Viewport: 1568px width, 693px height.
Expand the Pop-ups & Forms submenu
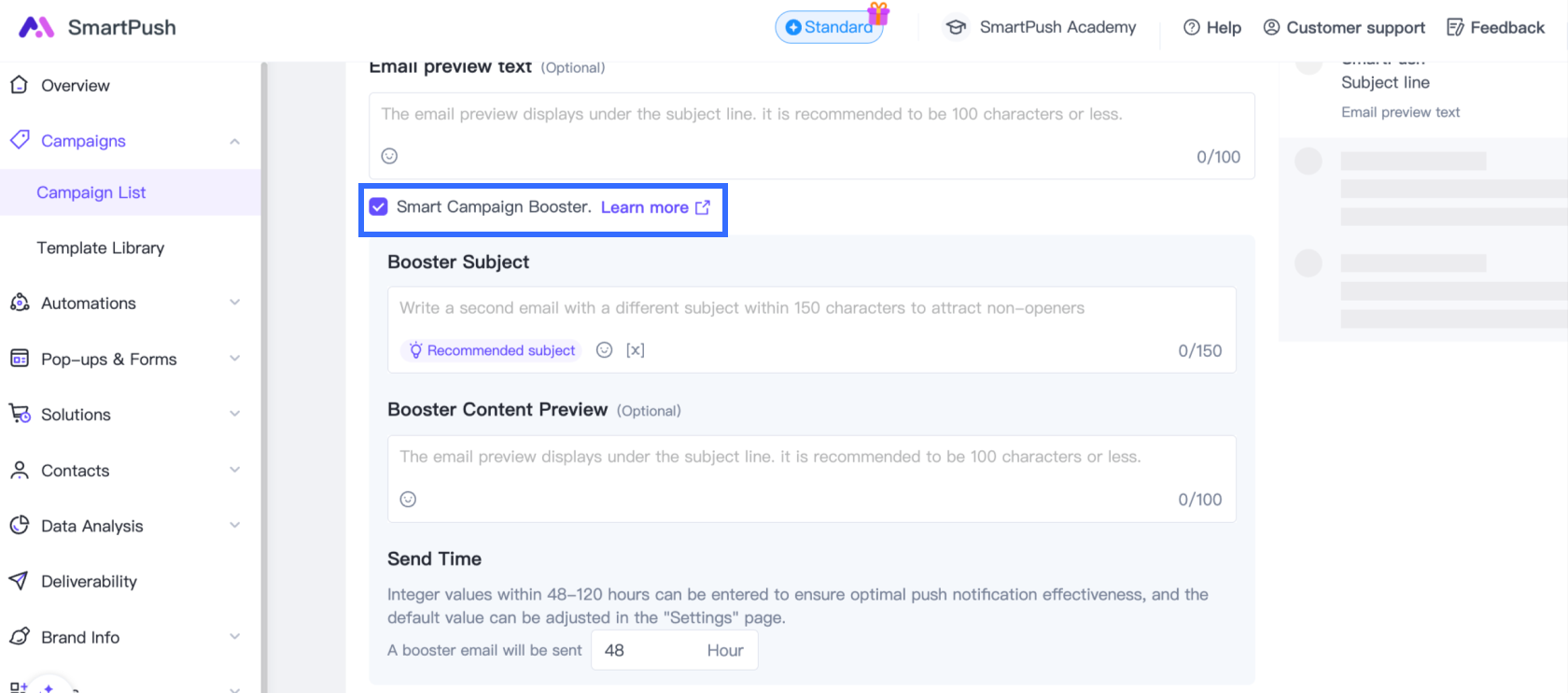pos(234,359)
